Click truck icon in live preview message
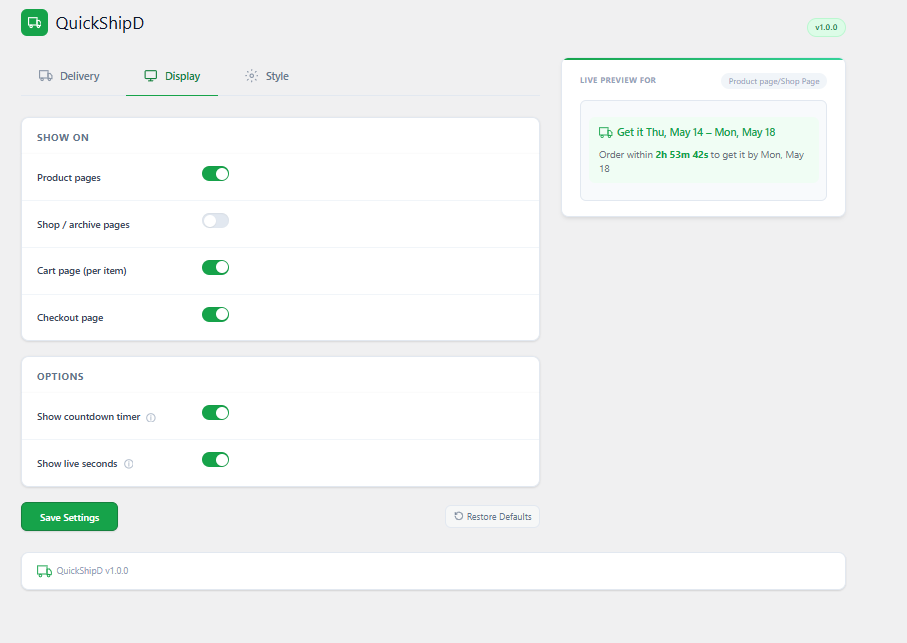This screenshot has height=643, width=907. coord(606,132)
